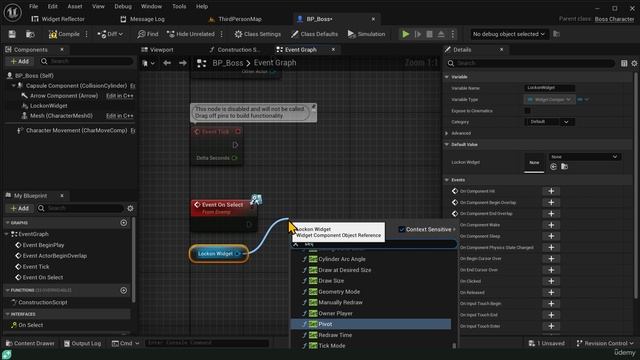Open the File menu
This screenshot has width=640, height=360.
(x=33, y=7)
